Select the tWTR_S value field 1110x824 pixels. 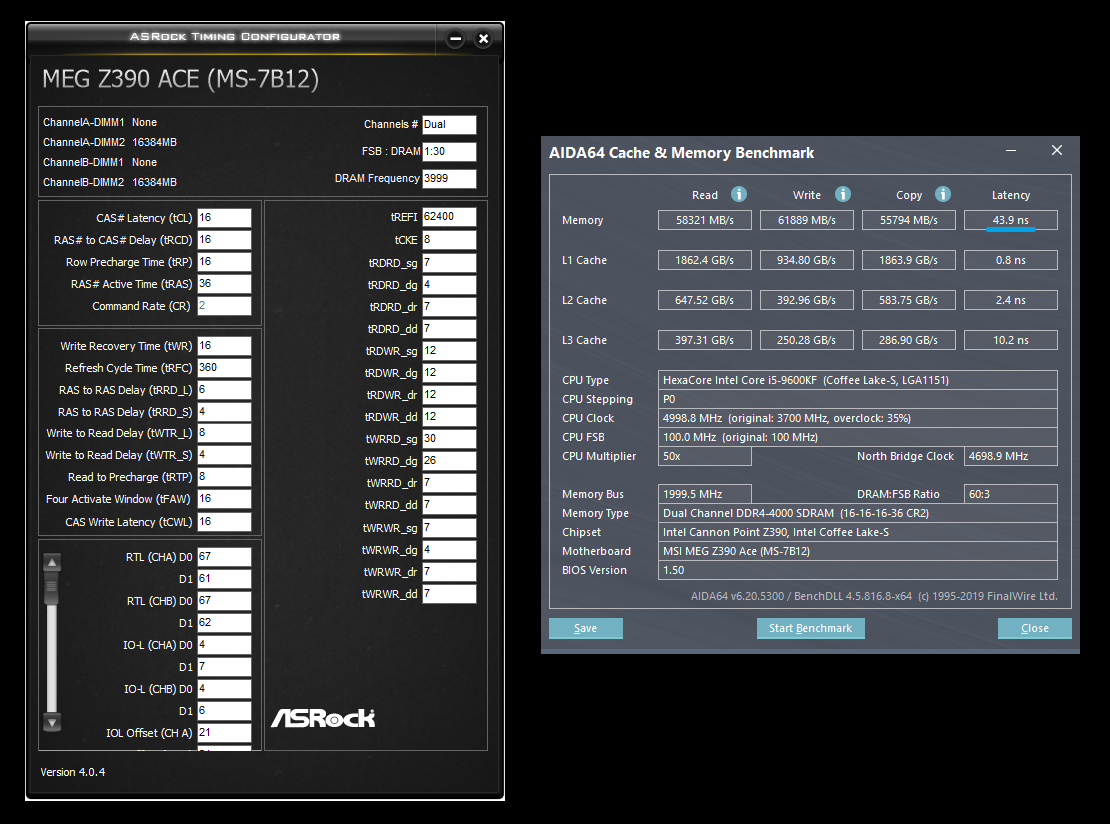(224, 454)
